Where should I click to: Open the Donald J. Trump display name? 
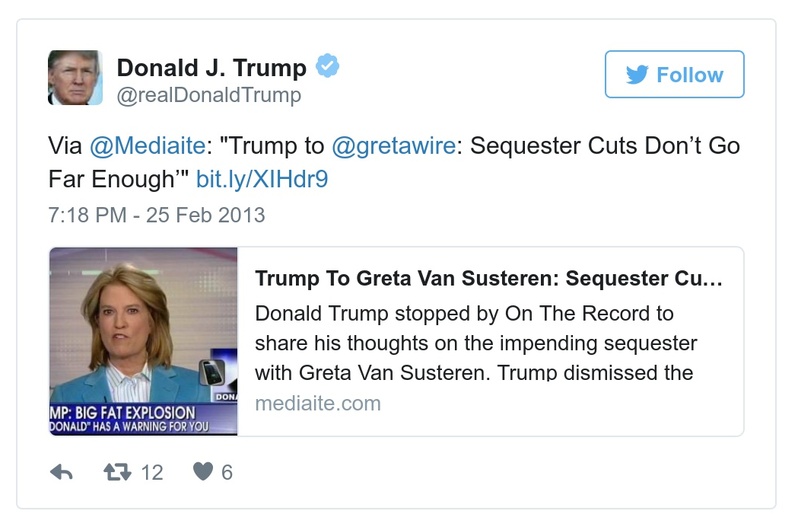pos(211,68)
